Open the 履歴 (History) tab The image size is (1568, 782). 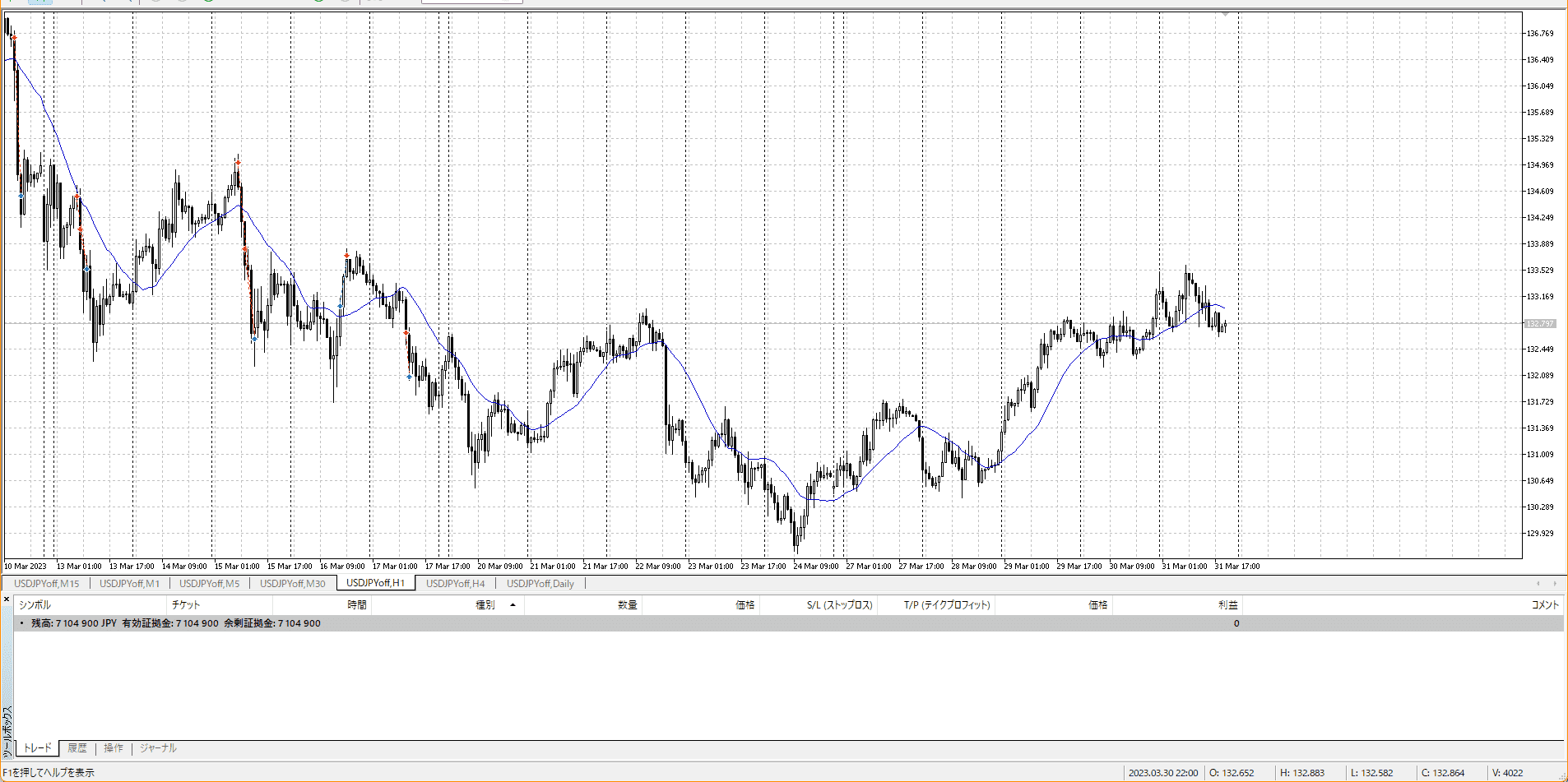click(x=77, y=748)
